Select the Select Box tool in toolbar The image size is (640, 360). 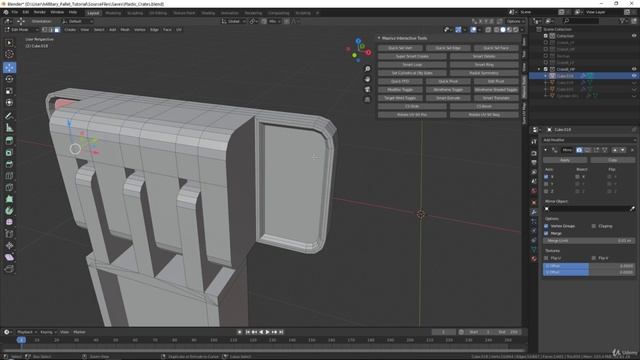[9, 43]
